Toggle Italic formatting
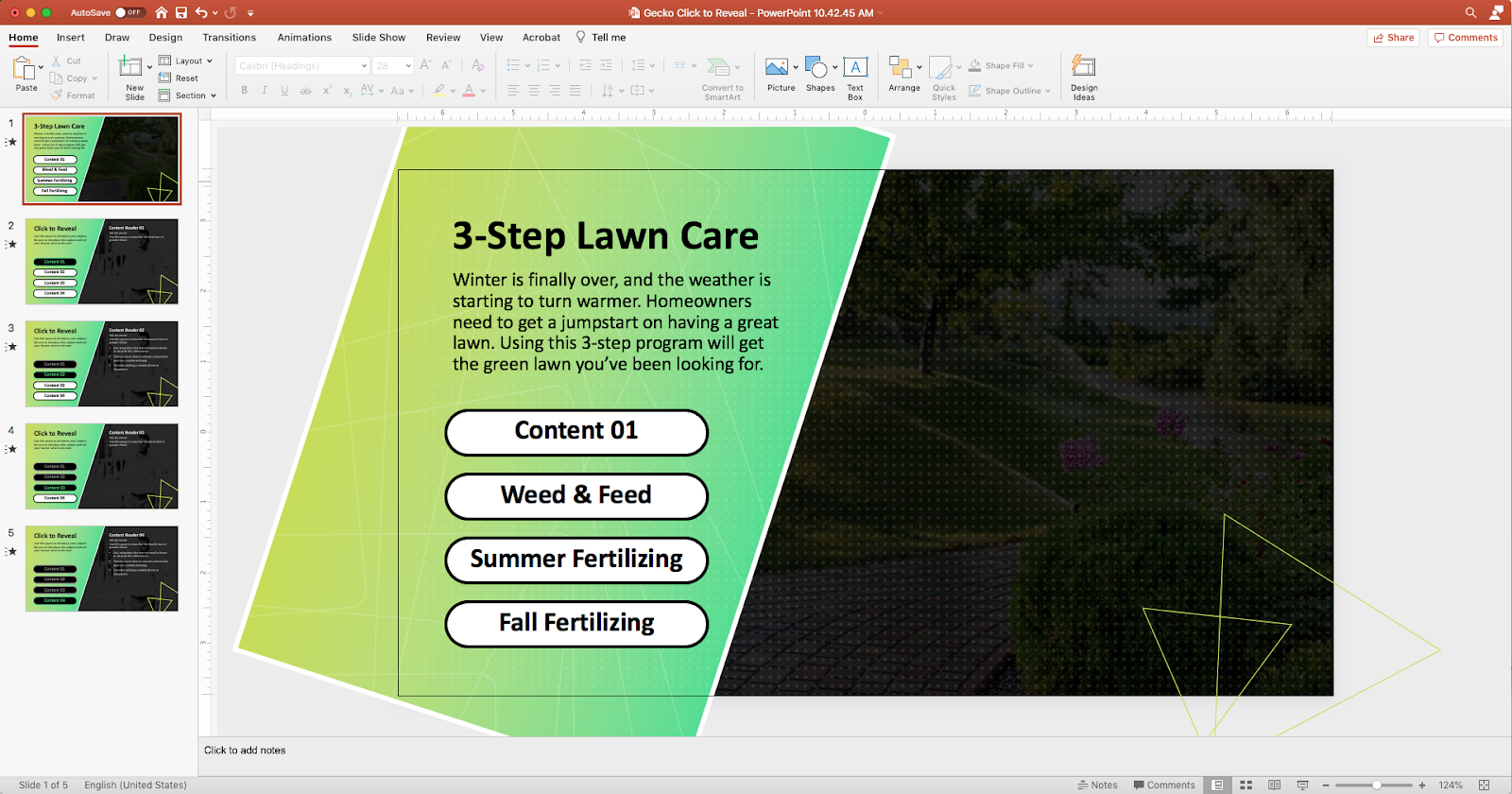 click(x=265, y=91)
